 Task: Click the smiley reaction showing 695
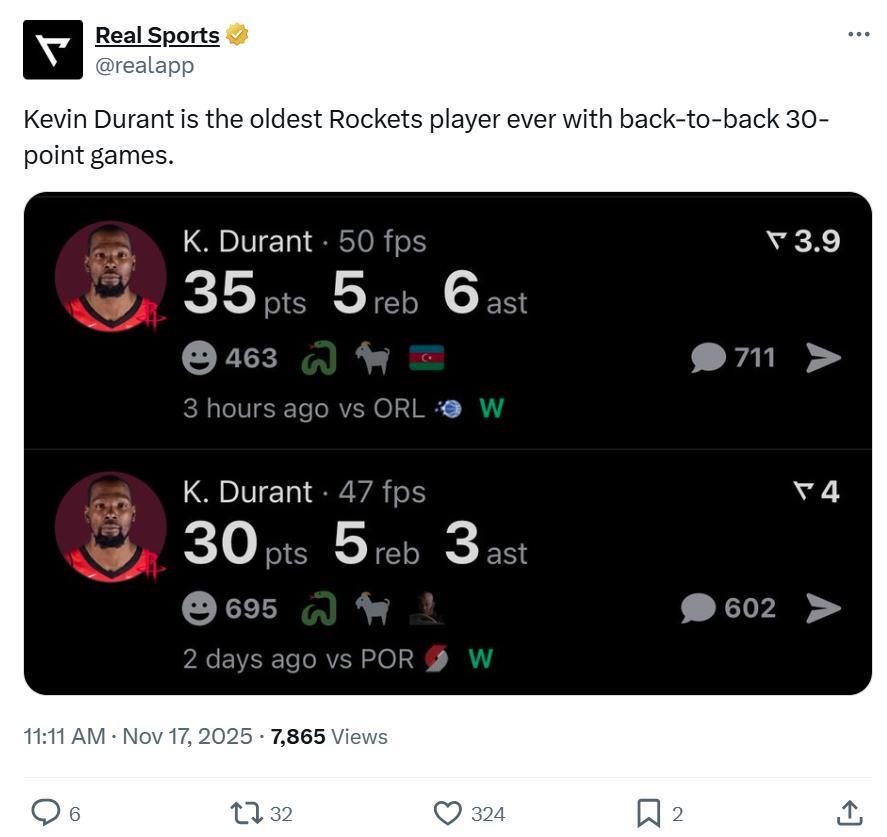(x=200, y=608)
